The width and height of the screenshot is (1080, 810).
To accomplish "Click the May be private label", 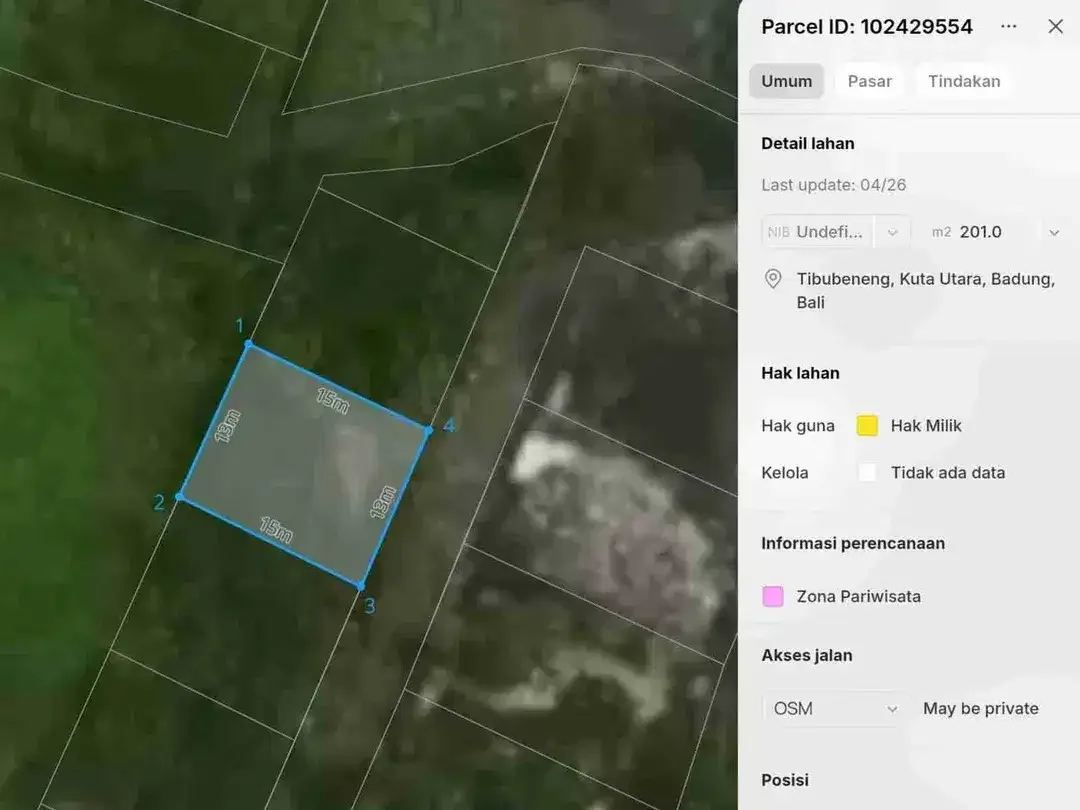I will click(981, 709).
